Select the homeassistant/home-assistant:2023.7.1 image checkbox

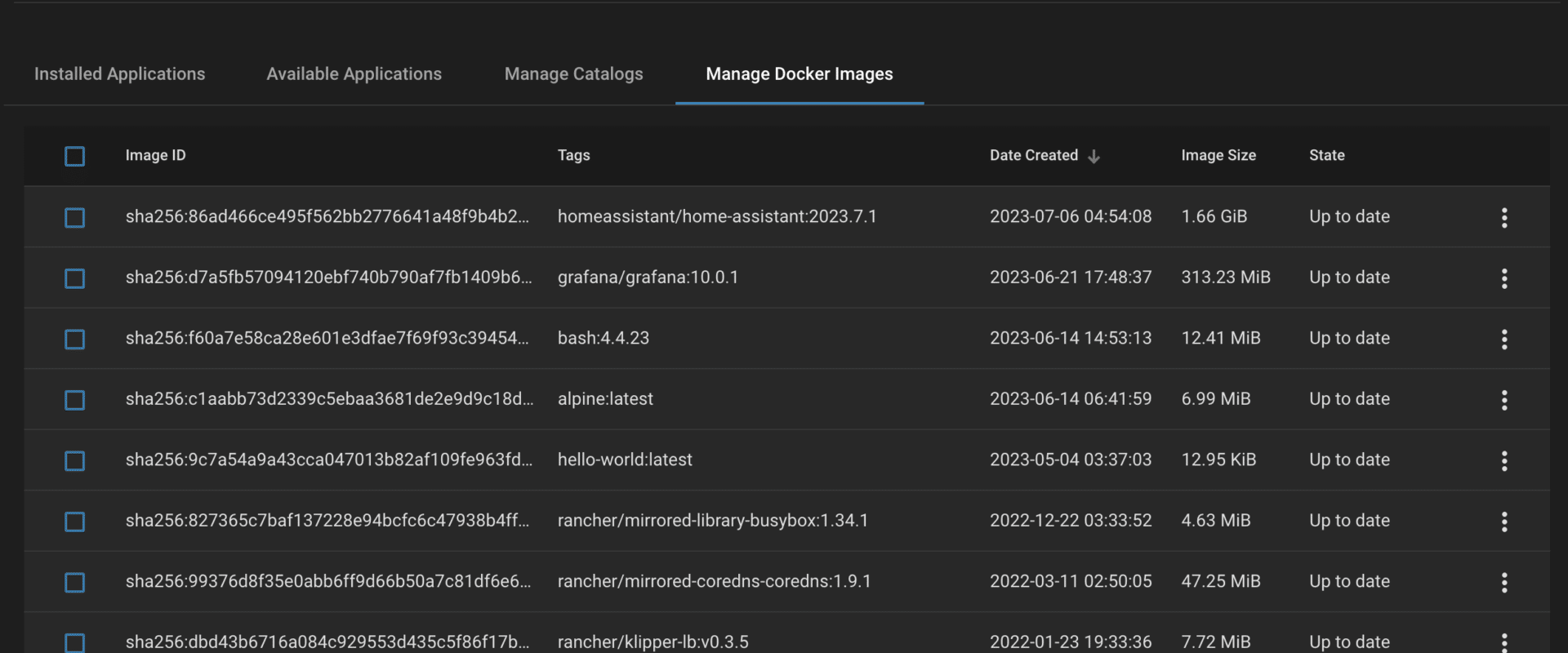[x=74, y=217]
